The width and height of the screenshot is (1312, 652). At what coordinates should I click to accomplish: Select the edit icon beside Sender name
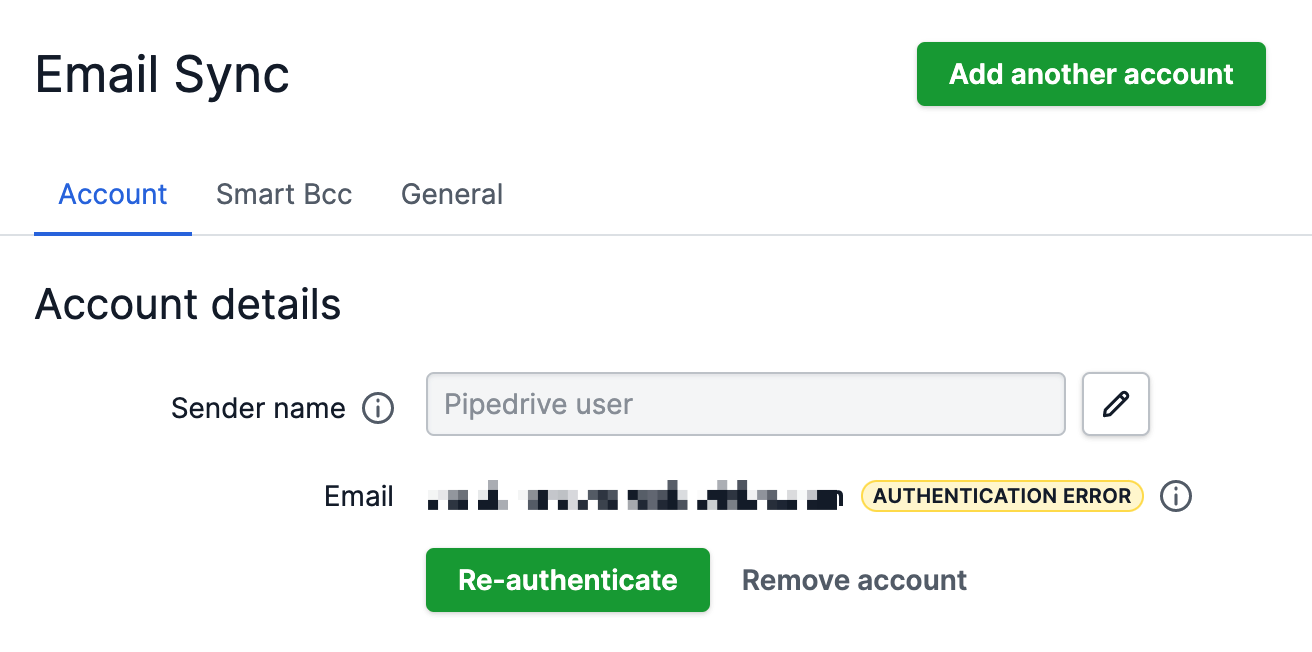click(x=1115, y=404)
